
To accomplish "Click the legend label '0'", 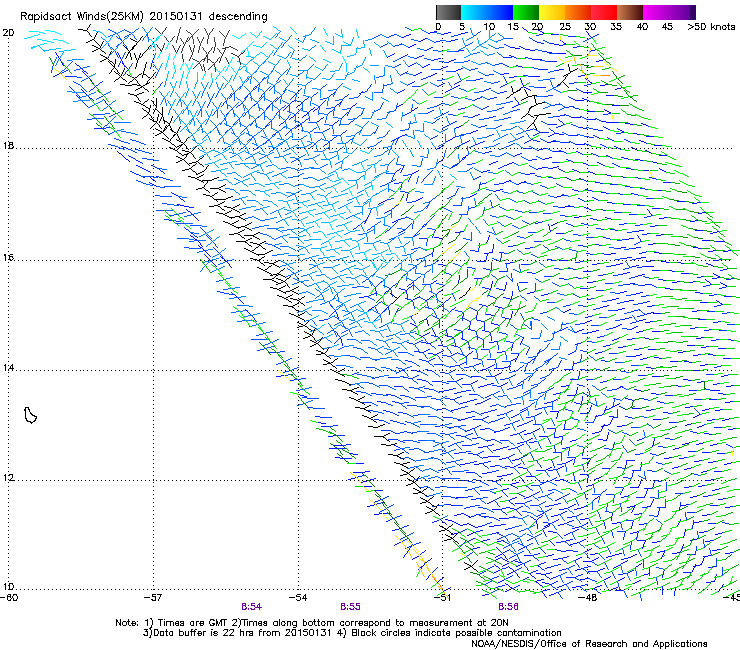I will point(438,27).
